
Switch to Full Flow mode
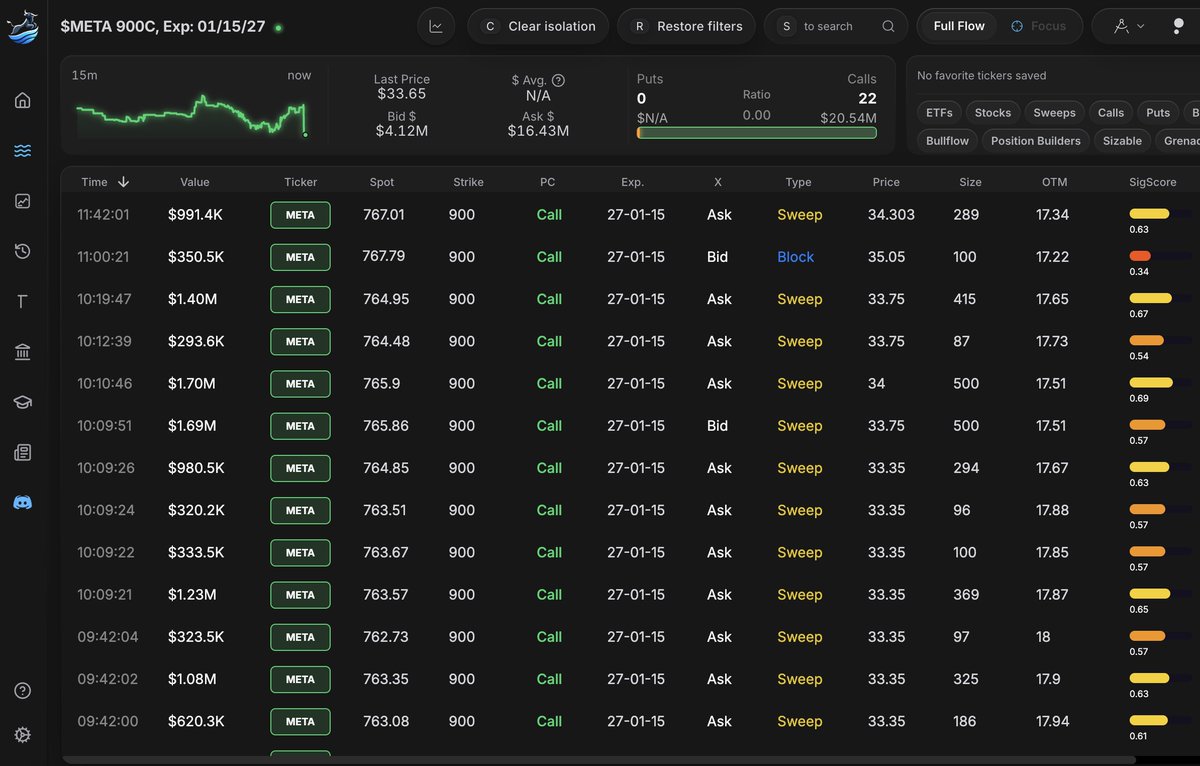[x=959, y=26]
